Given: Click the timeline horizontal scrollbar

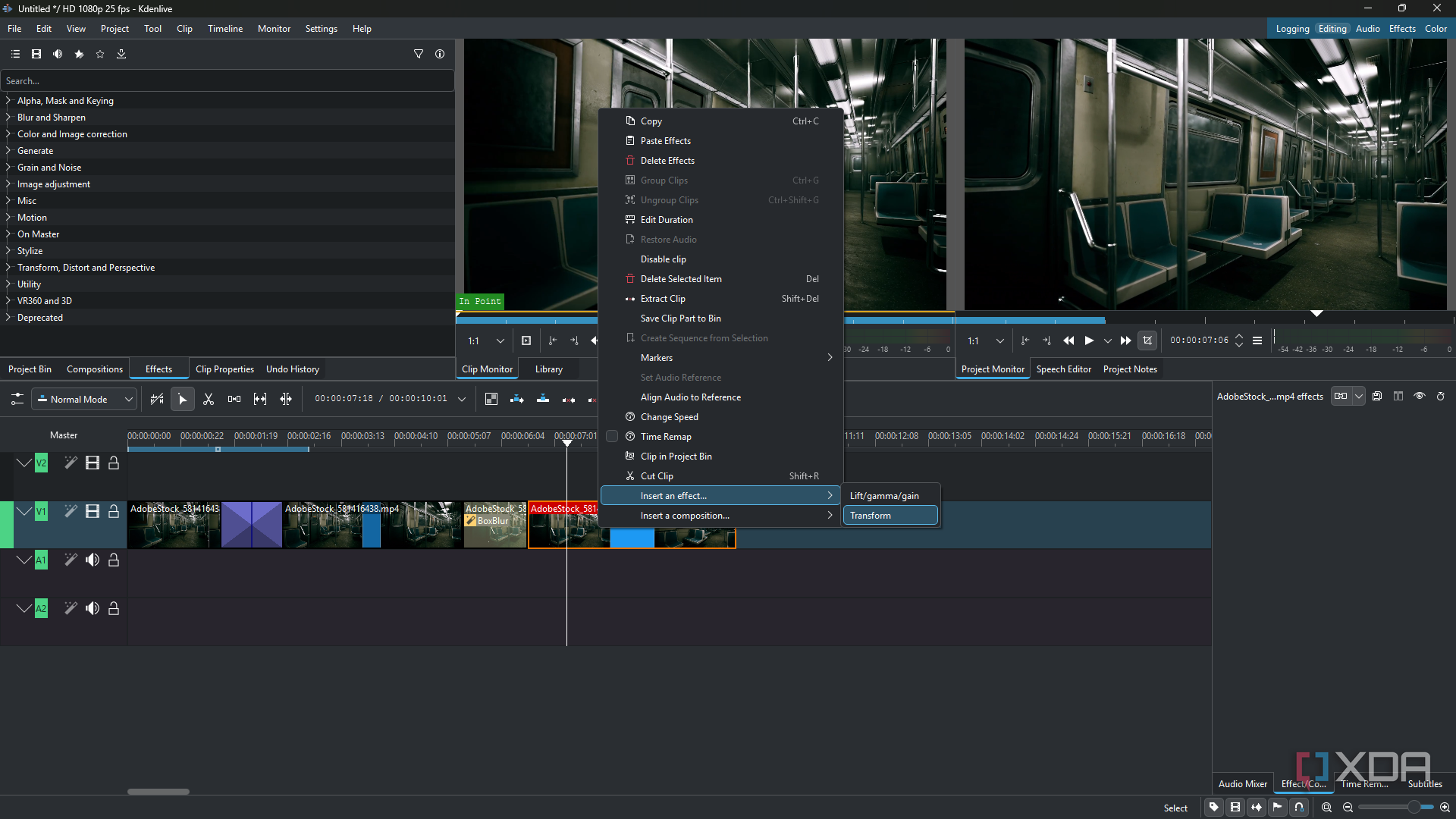Looking at the screenshot, I should click(158, 792).
